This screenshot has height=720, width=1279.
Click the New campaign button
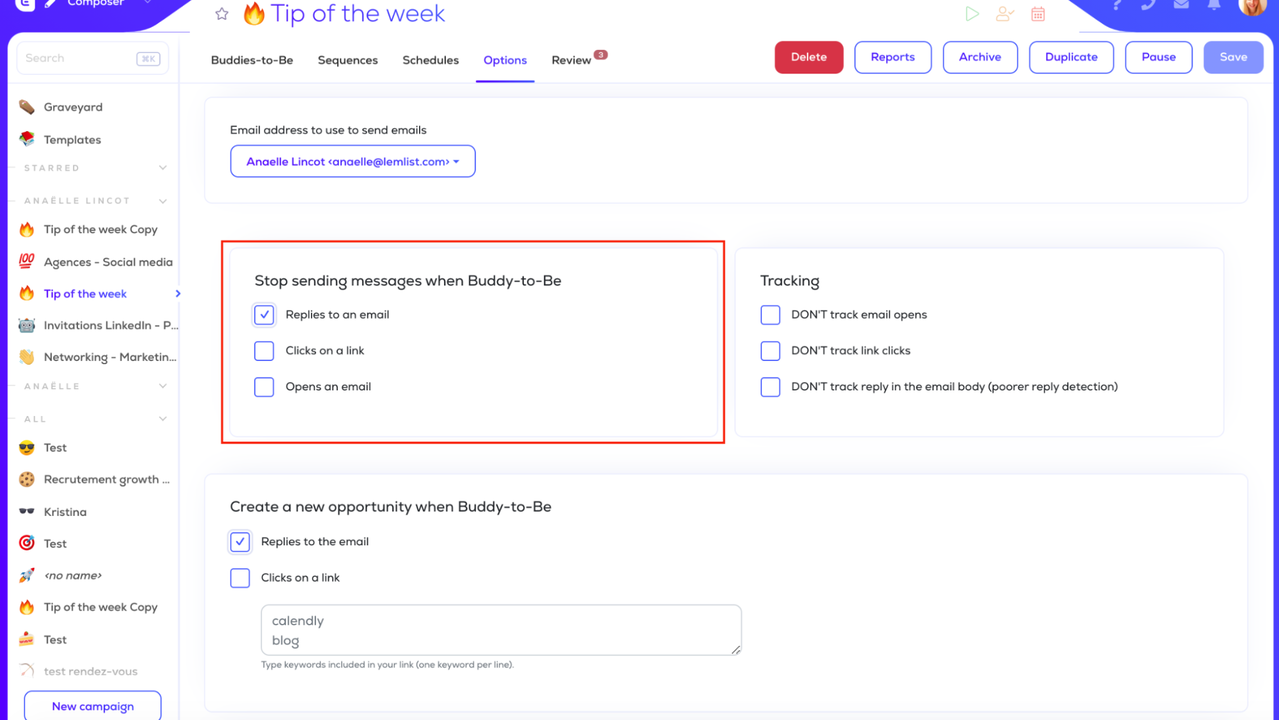click(92, 706)
